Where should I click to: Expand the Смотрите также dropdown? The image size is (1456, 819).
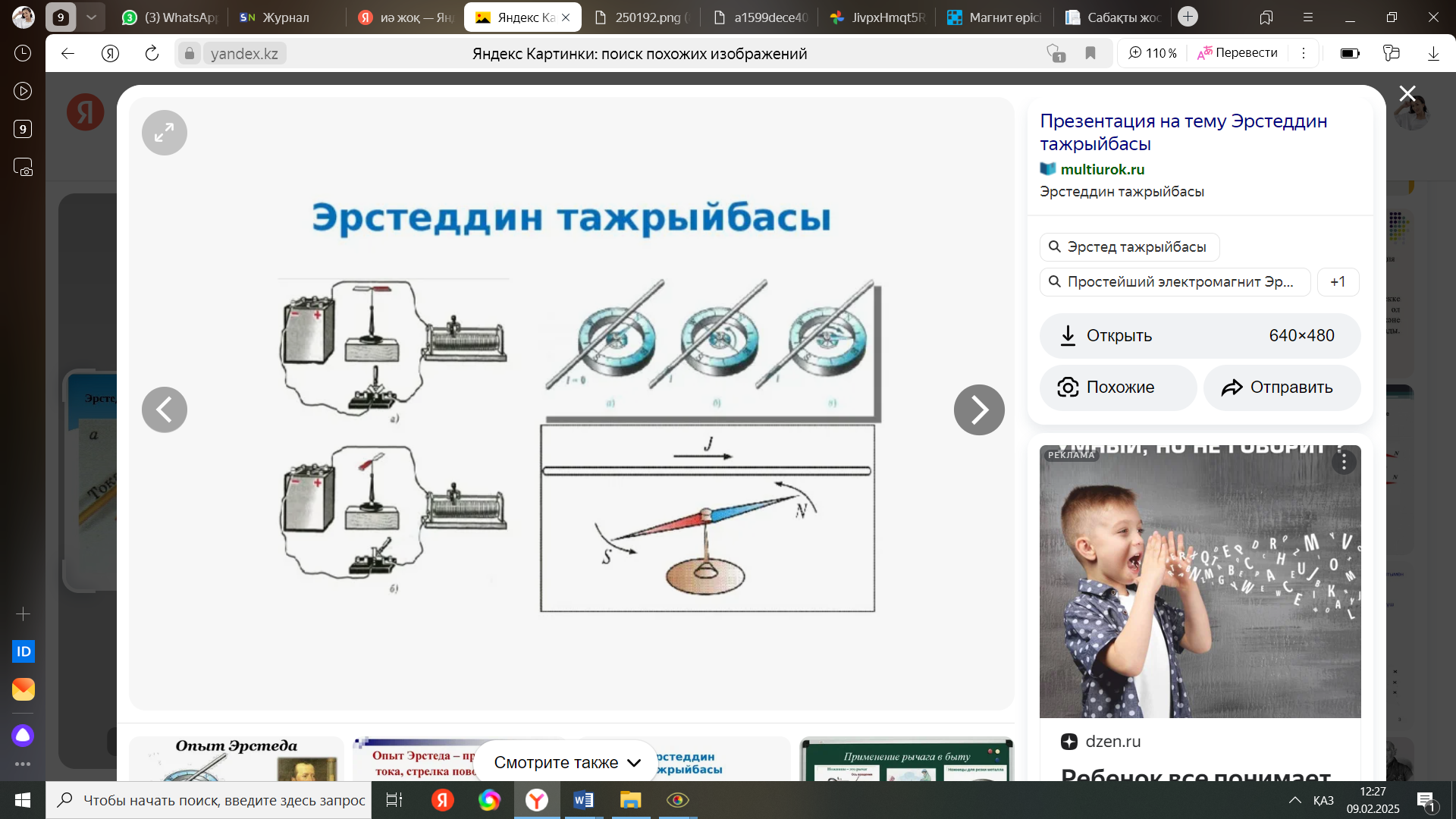[566, 762]
